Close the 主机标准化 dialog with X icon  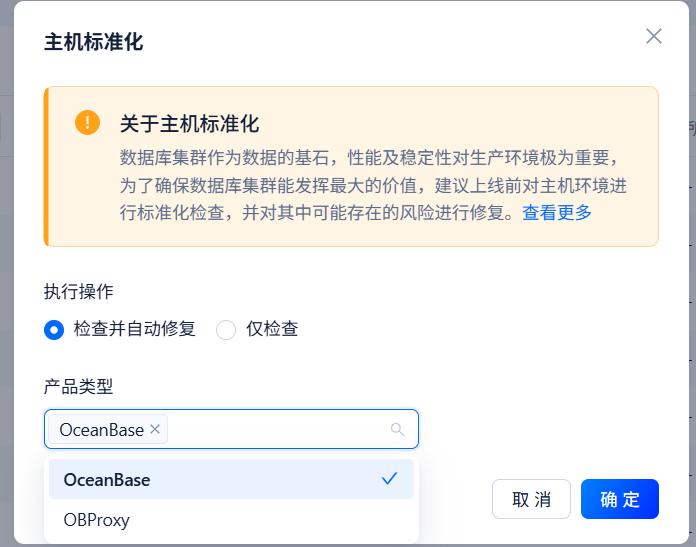653,36
